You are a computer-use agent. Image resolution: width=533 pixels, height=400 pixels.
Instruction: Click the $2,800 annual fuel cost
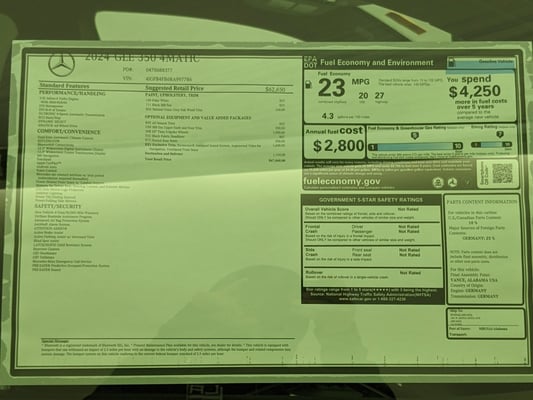(x=339, y=146)
